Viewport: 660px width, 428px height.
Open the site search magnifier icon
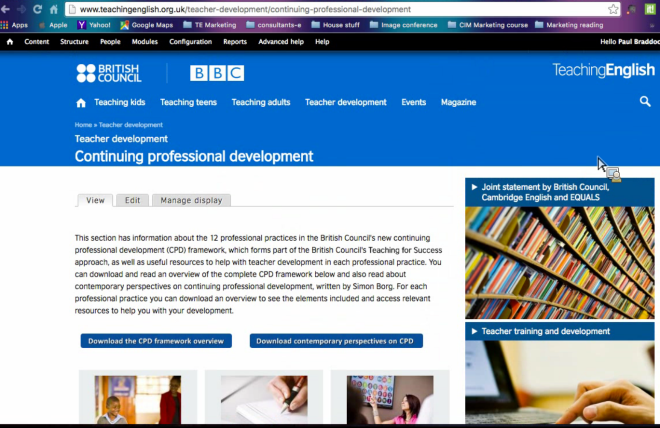tap(645, 102)
